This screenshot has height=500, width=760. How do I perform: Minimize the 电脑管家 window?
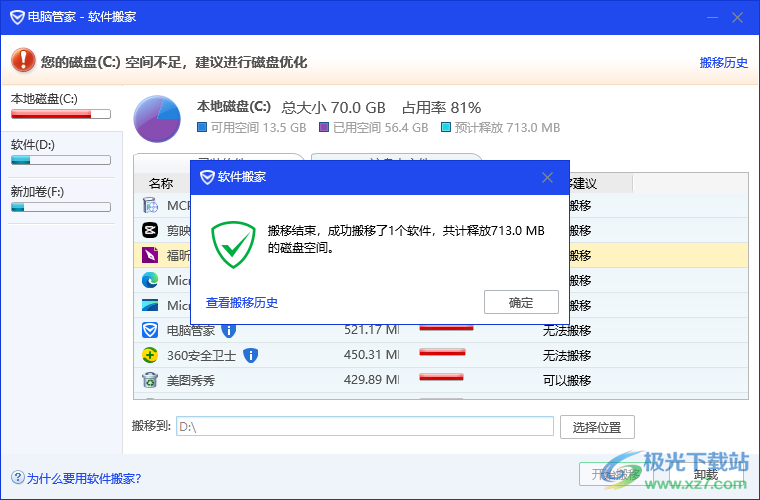[x=712, y=17]
